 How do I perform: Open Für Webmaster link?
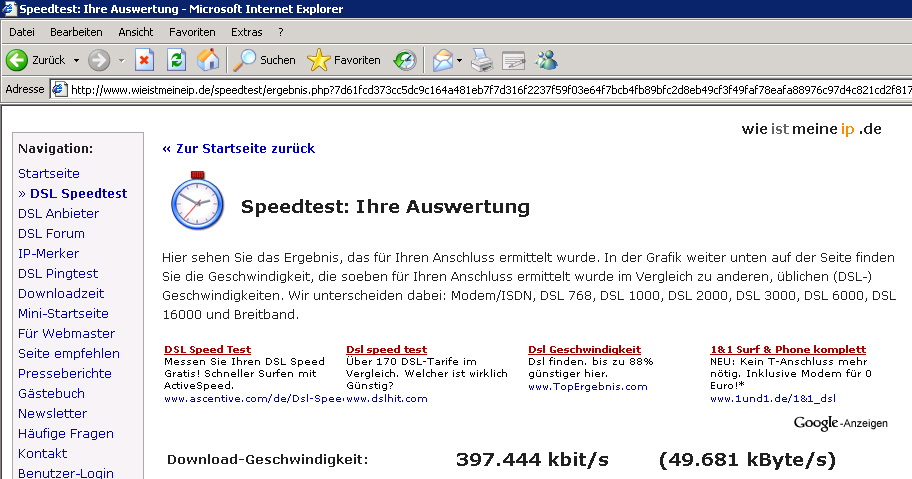point(66,334)
